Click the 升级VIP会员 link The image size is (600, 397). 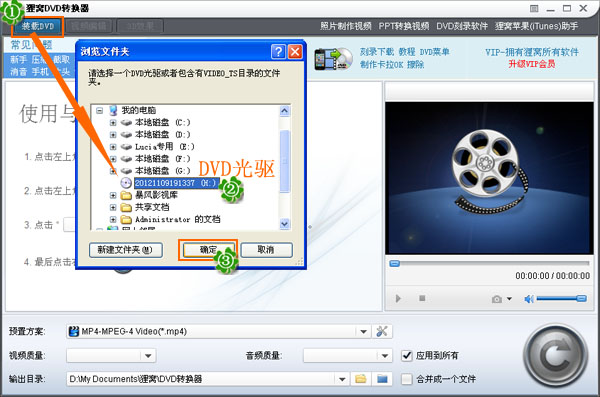532,64
